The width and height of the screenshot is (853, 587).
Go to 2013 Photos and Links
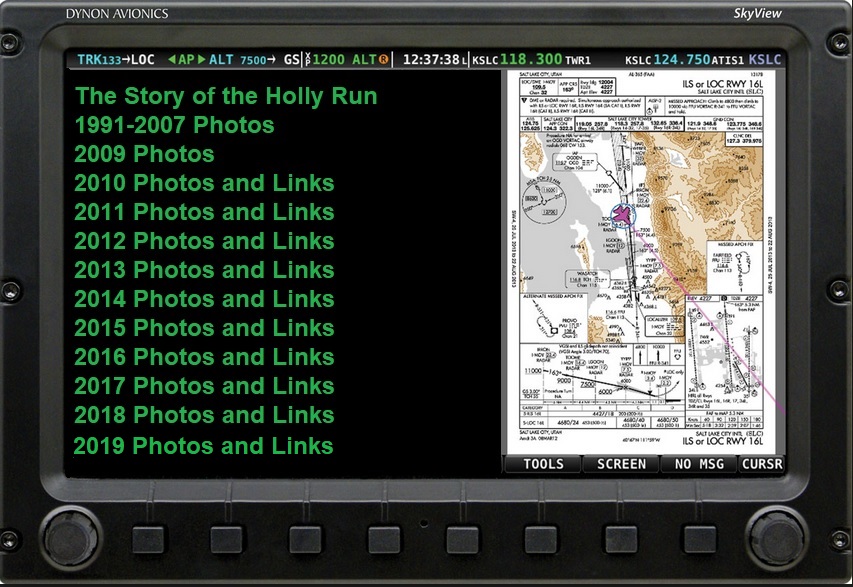coord(204,270)
